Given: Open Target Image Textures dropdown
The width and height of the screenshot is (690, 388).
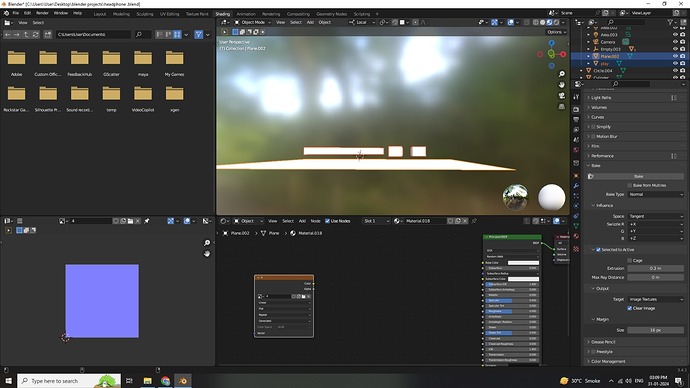Looking at the screenshot, I should pos(656,299).
